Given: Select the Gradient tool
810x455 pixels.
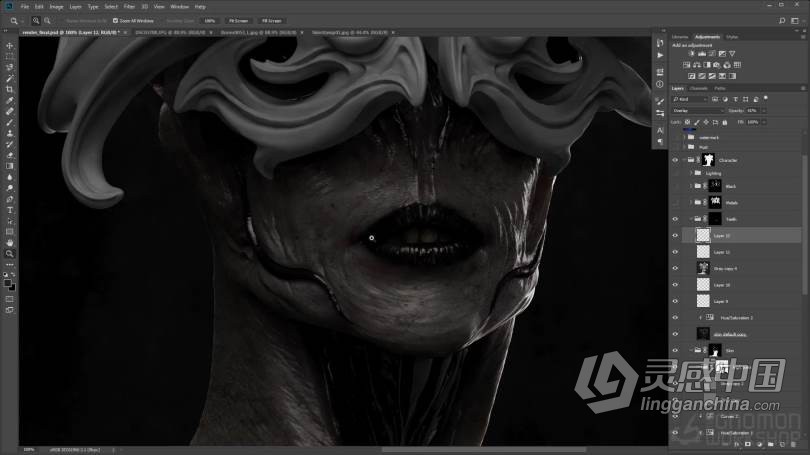Looking at the screenshot, I should pos(9,166).
